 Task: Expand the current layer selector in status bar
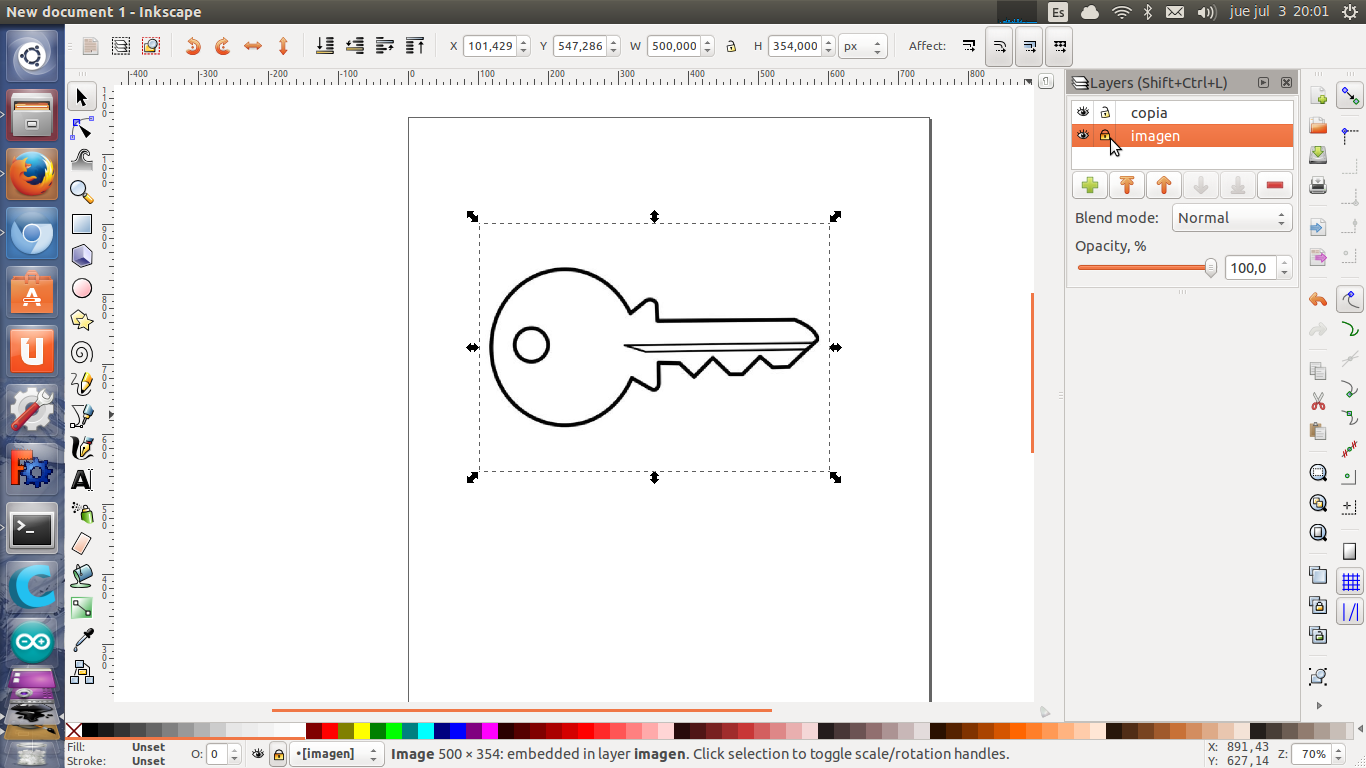tap(336, 754)
